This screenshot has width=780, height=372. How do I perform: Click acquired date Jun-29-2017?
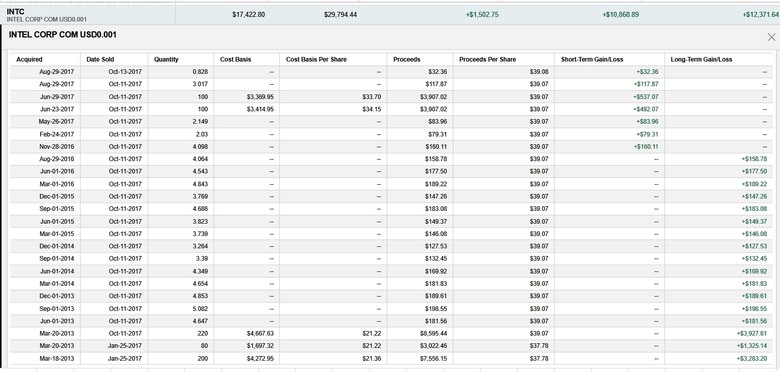[56, 97]
